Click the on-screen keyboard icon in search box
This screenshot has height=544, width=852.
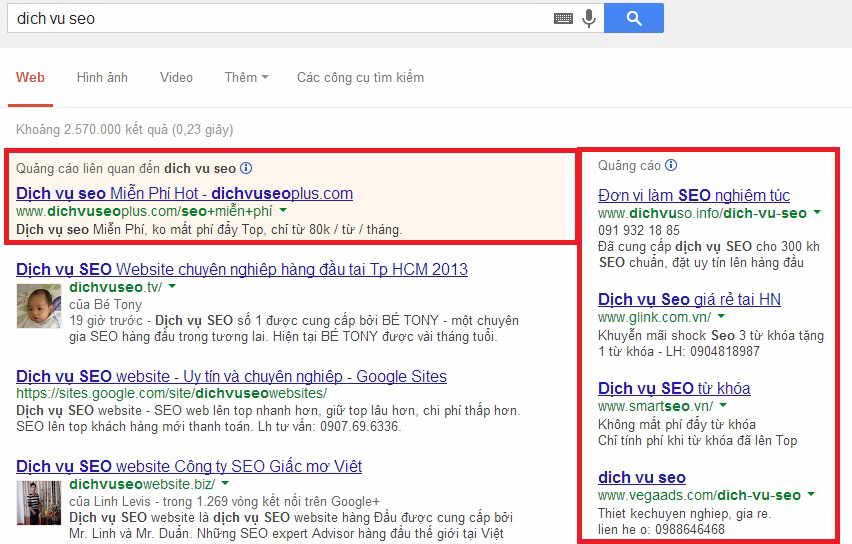pos(563,18)
